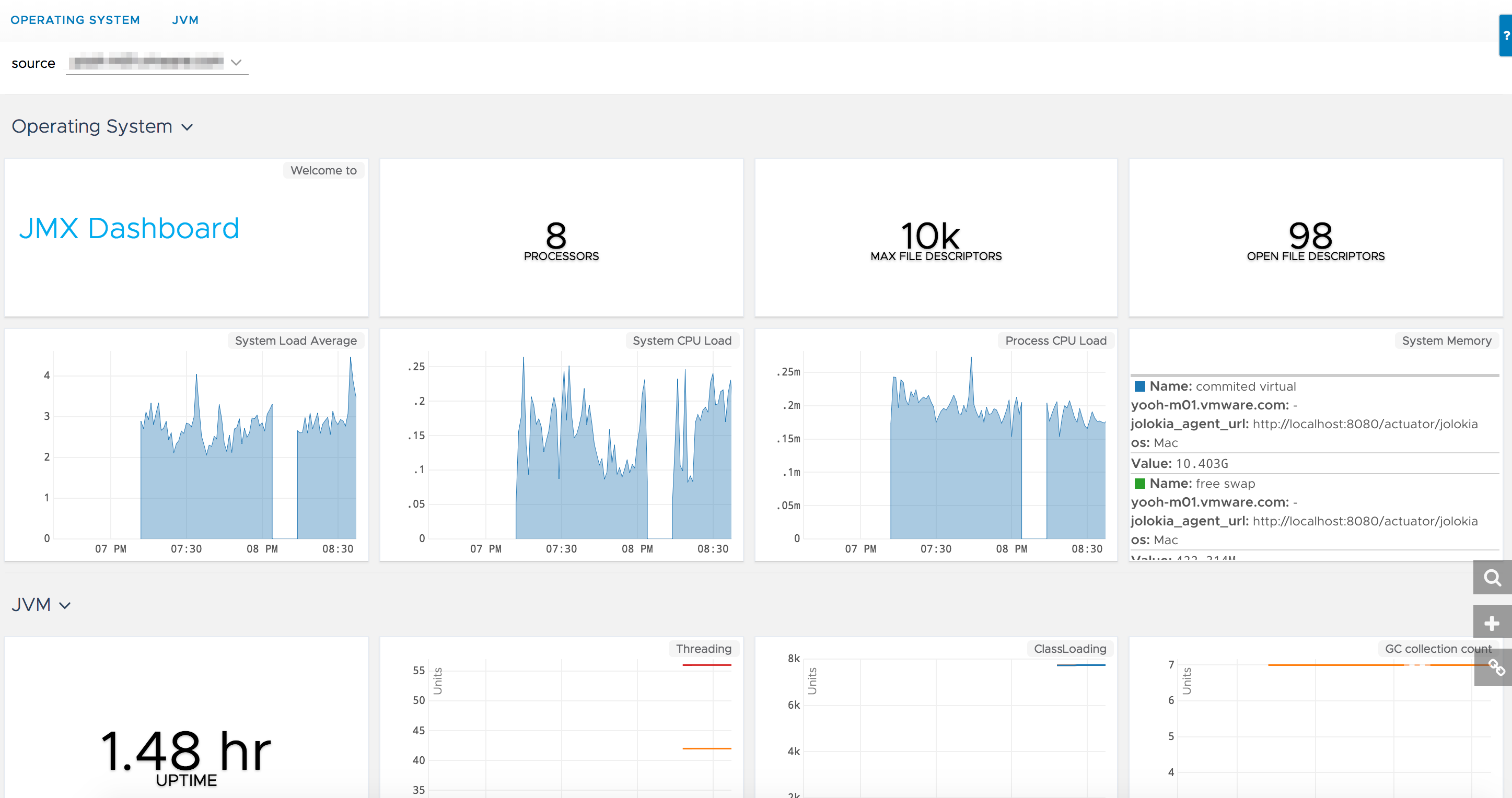Viewport: 1512px width, 798px height.
Task: Click the green free swap color swatch
Action: tap(1140, 484)
